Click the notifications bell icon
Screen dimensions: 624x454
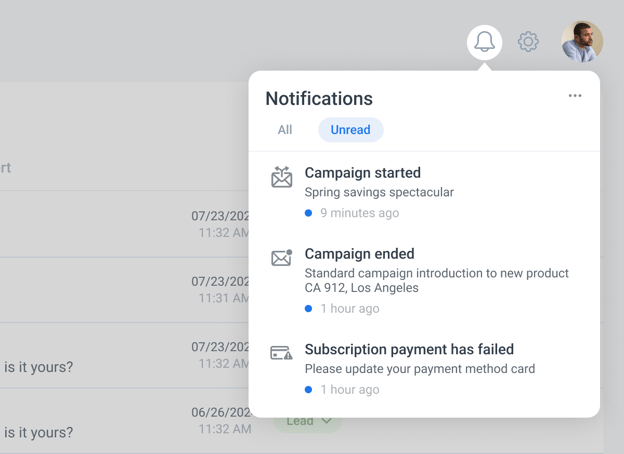[x=484, y=42]
